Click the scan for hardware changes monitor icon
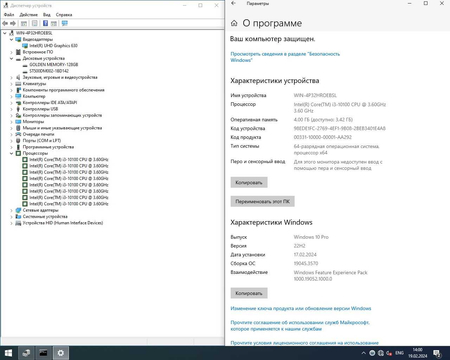The width and height of the screenshot is (450, 360). click(x=65, y=23)
